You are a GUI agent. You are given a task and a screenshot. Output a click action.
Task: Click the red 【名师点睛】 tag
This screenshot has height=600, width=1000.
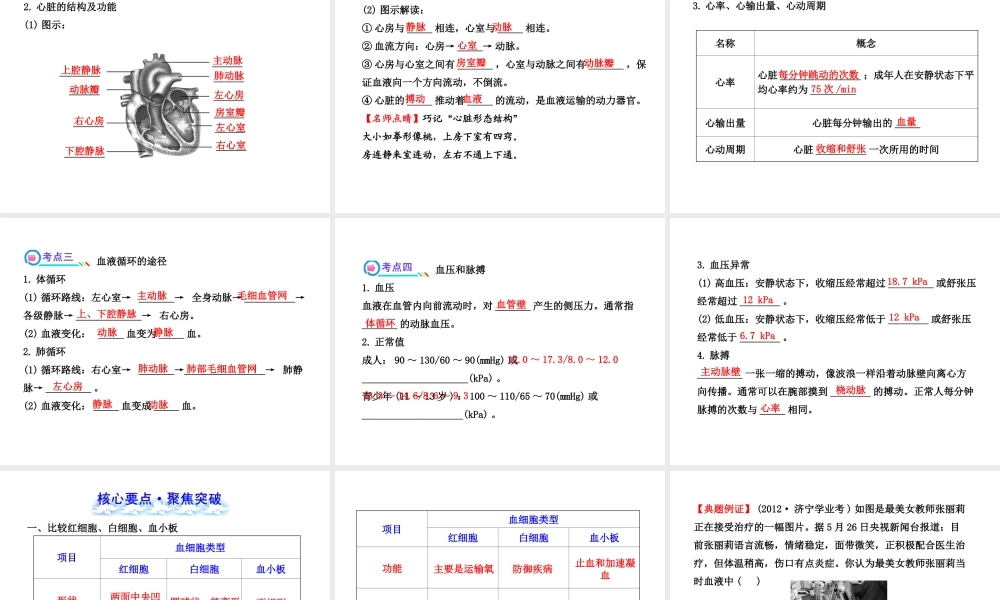(392, 119)
